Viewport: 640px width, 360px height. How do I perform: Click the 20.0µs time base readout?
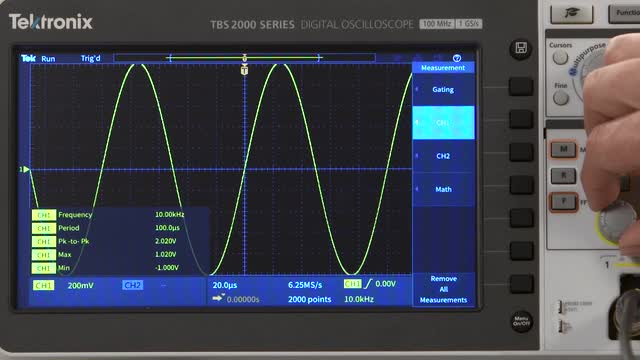(x=225, y=285)
